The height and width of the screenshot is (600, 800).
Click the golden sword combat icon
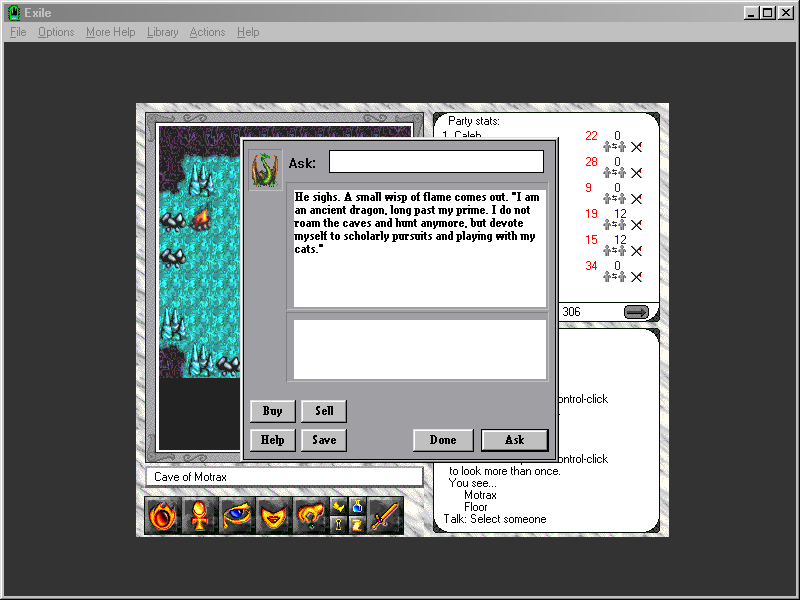pos(385,515)
